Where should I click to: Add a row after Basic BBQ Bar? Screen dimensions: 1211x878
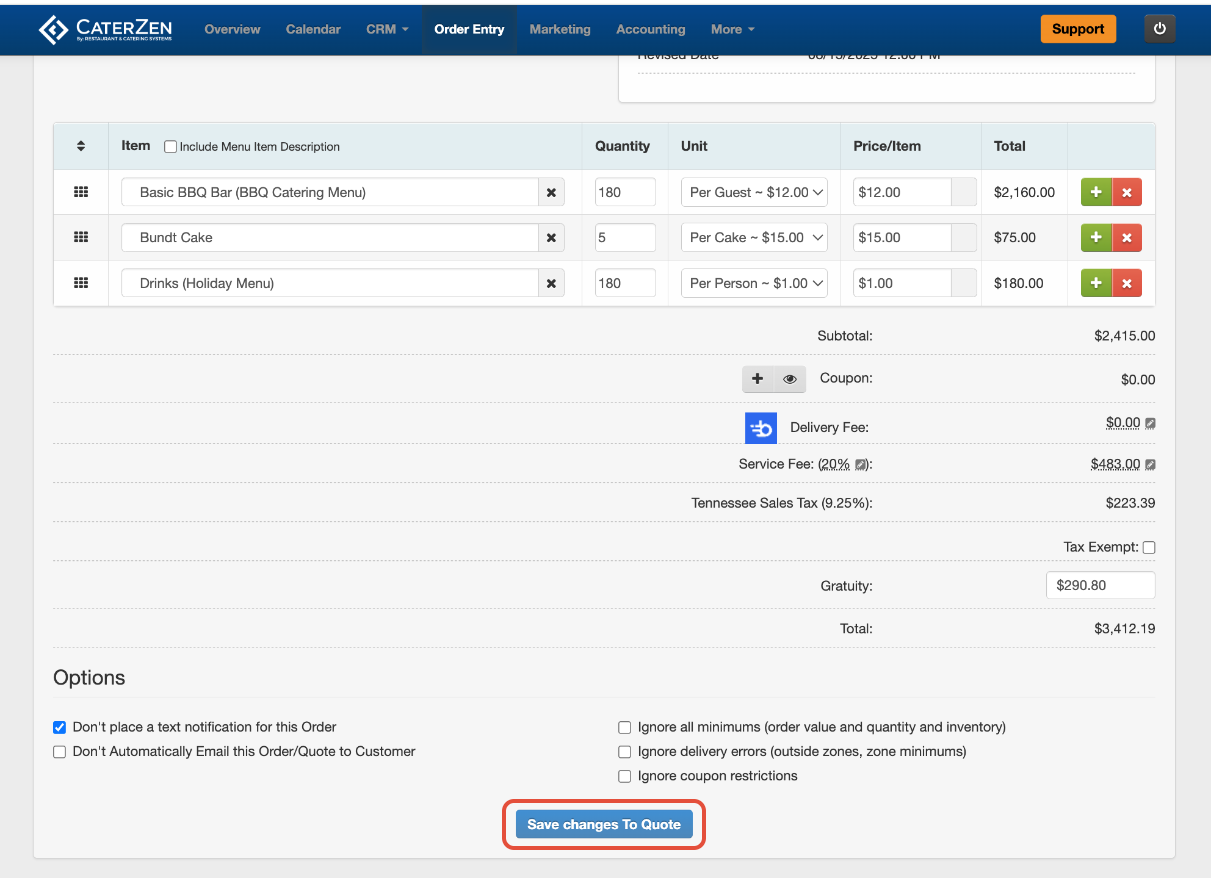click(1096, 192)
